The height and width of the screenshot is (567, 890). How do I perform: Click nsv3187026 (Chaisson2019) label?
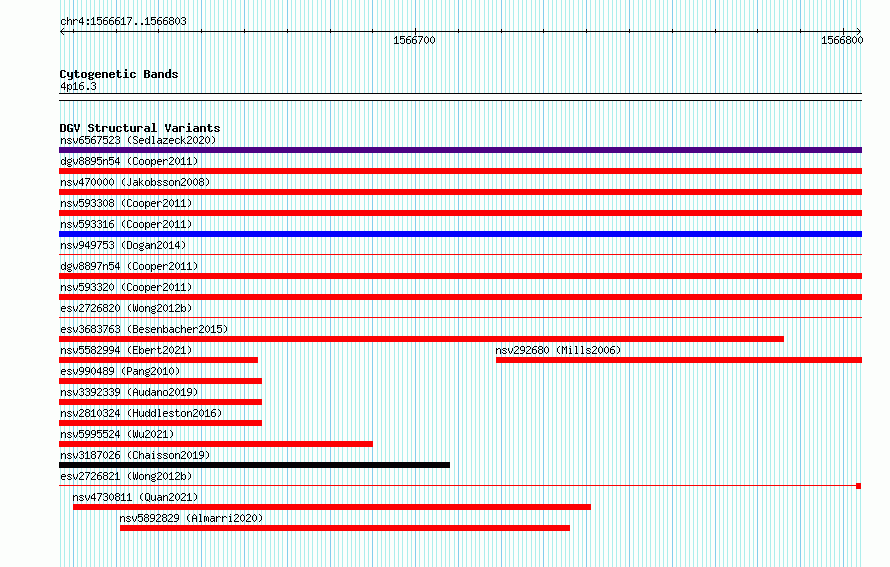click(135, 455)
